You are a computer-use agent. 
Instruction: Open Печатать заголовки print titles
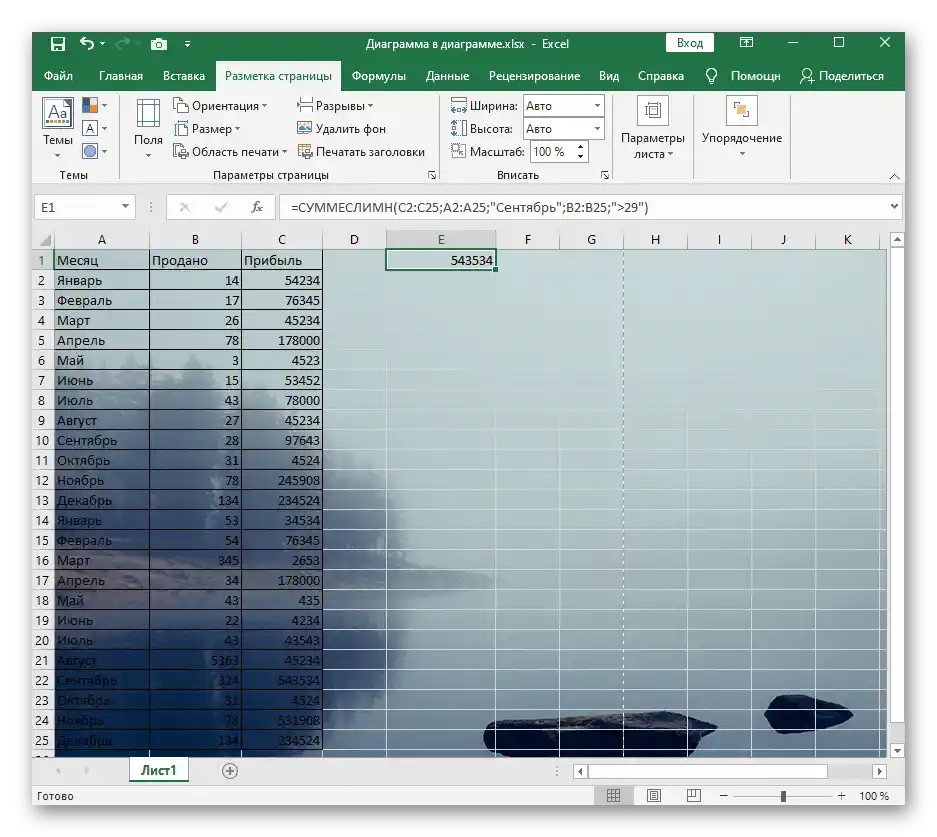coord(362,152)
